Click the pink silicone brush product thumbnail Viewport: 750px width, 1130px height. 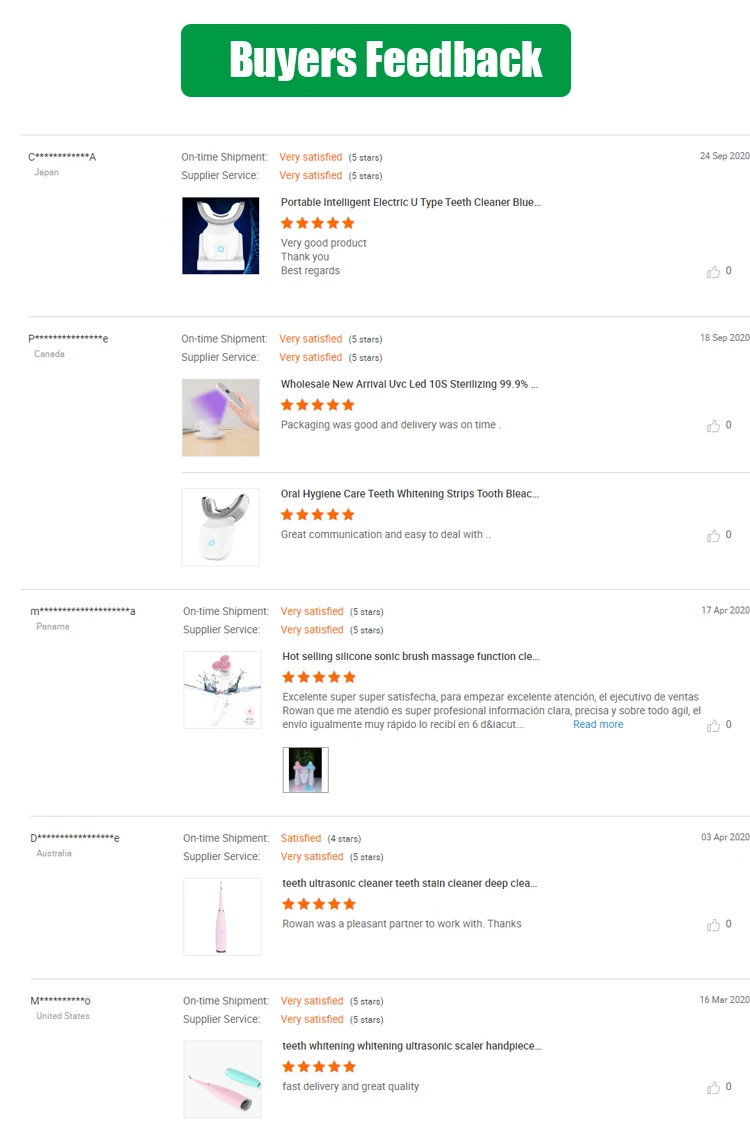click(222, 690)
